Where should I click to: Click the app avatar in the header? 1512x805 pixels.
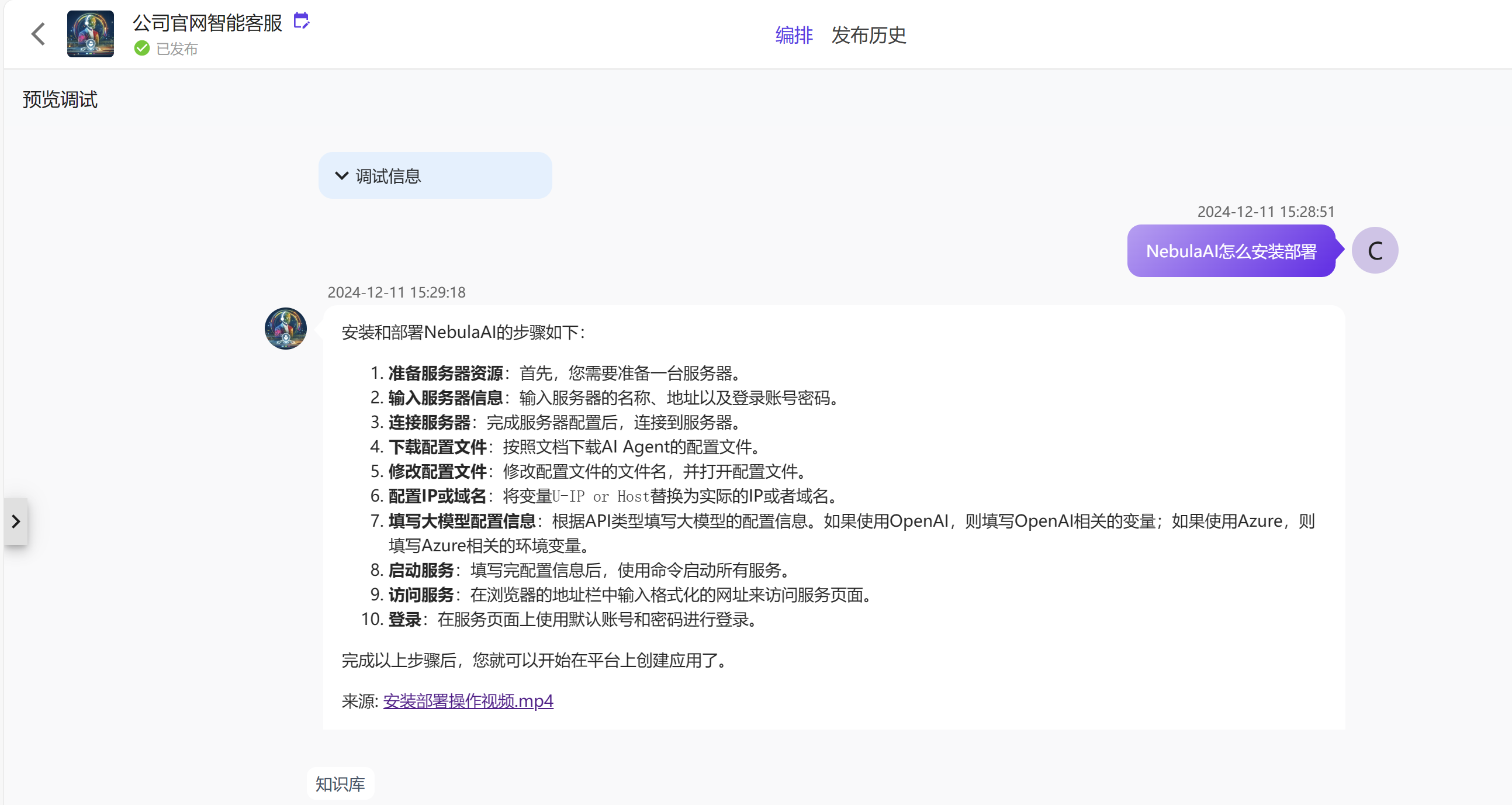91,34
